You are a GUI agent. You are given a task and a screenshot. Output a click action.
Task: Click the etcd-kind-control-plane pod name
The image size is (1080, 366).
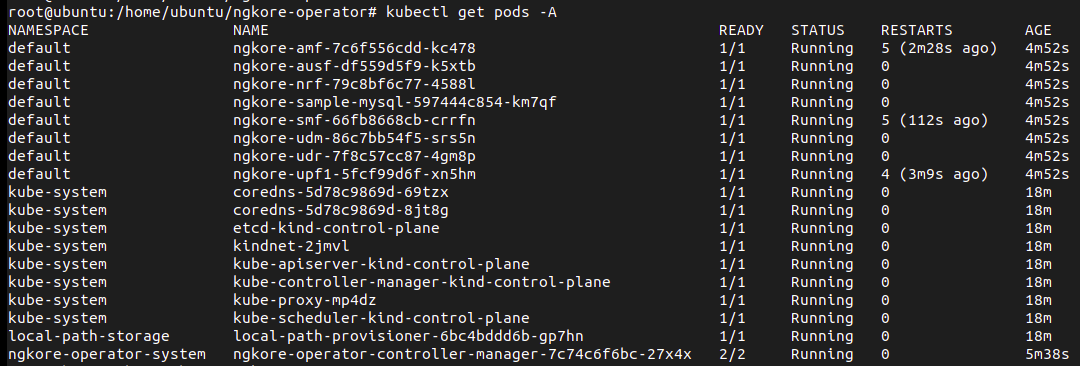pos(336,227)
